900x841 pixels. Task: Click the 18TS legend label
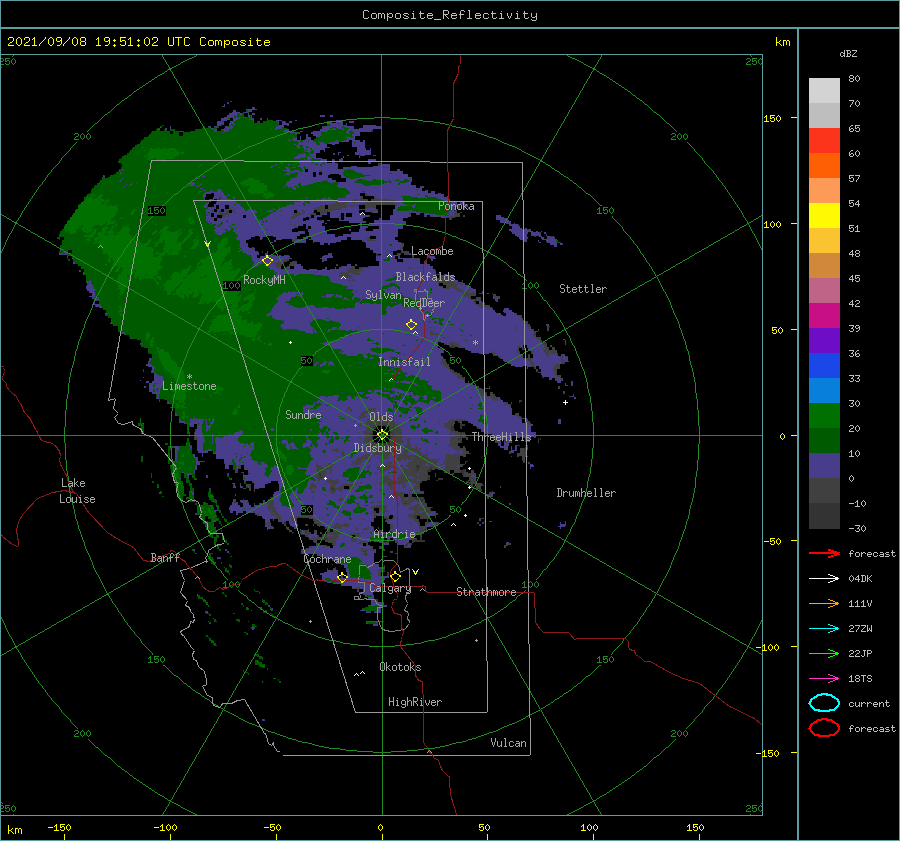[x=860, y=679]
